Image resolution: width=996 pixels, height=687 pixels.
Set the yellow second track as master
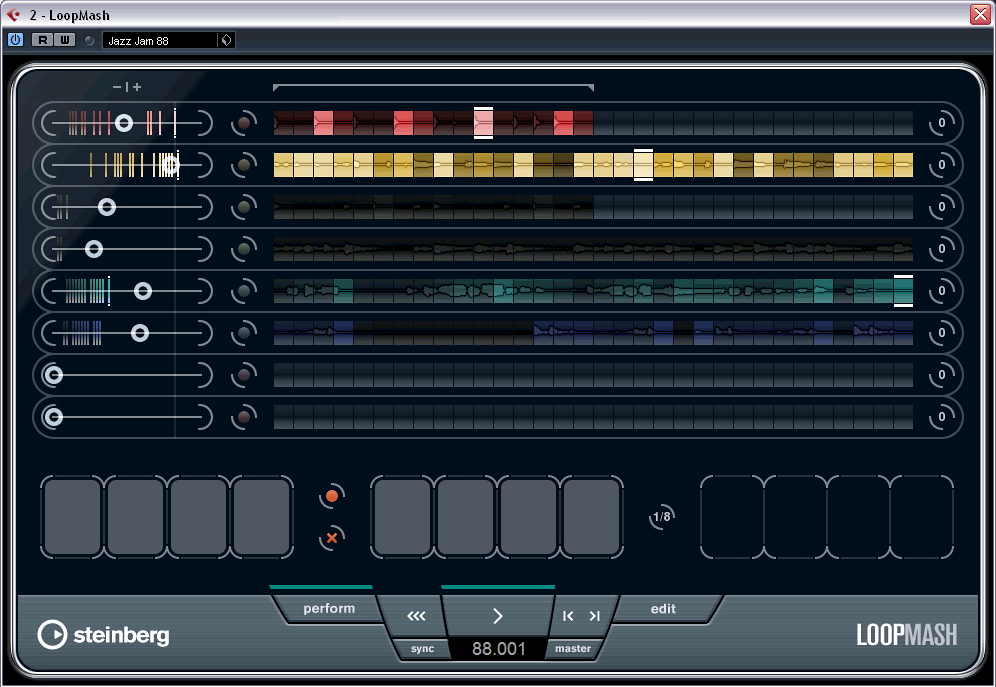[x=244, y=165]
